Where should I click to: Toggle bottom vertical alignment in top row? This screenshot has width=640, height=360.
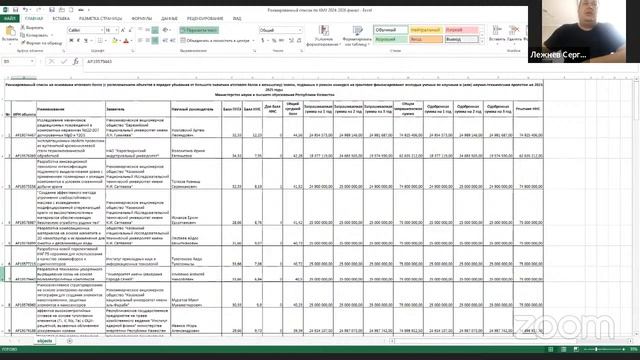pyautogui.click(x=155, y=30)
